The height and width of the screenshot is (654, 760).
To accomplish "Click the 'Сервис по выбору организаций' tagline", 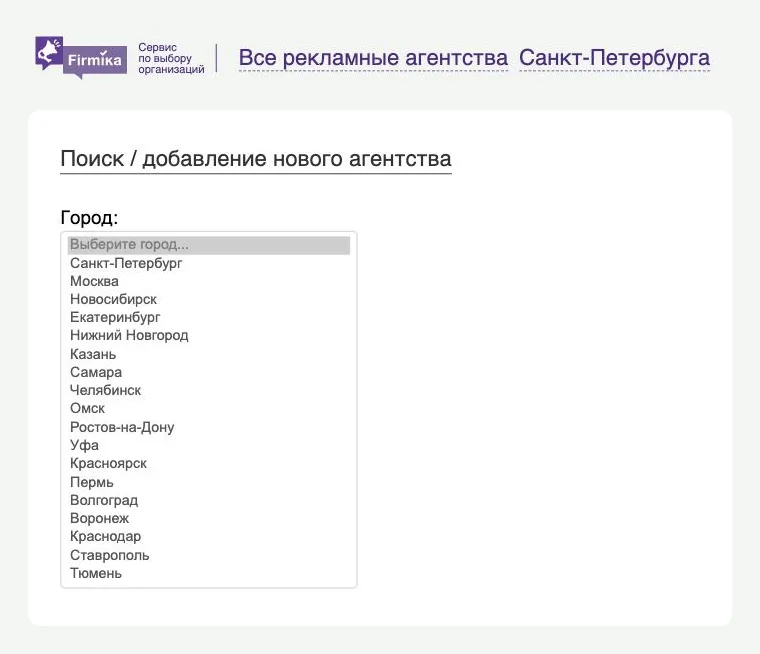I will (x=171, y=58).
